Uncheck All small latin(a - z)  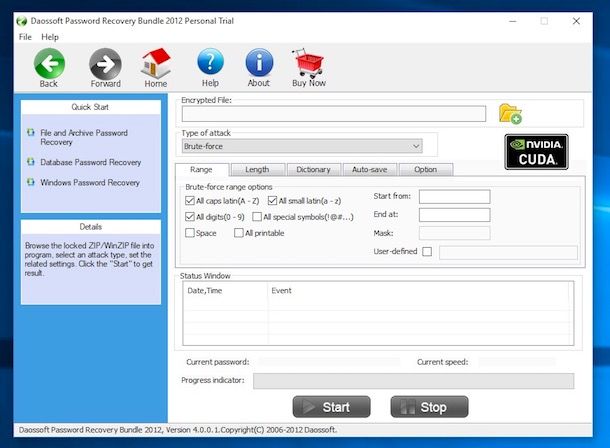(272, 201)
